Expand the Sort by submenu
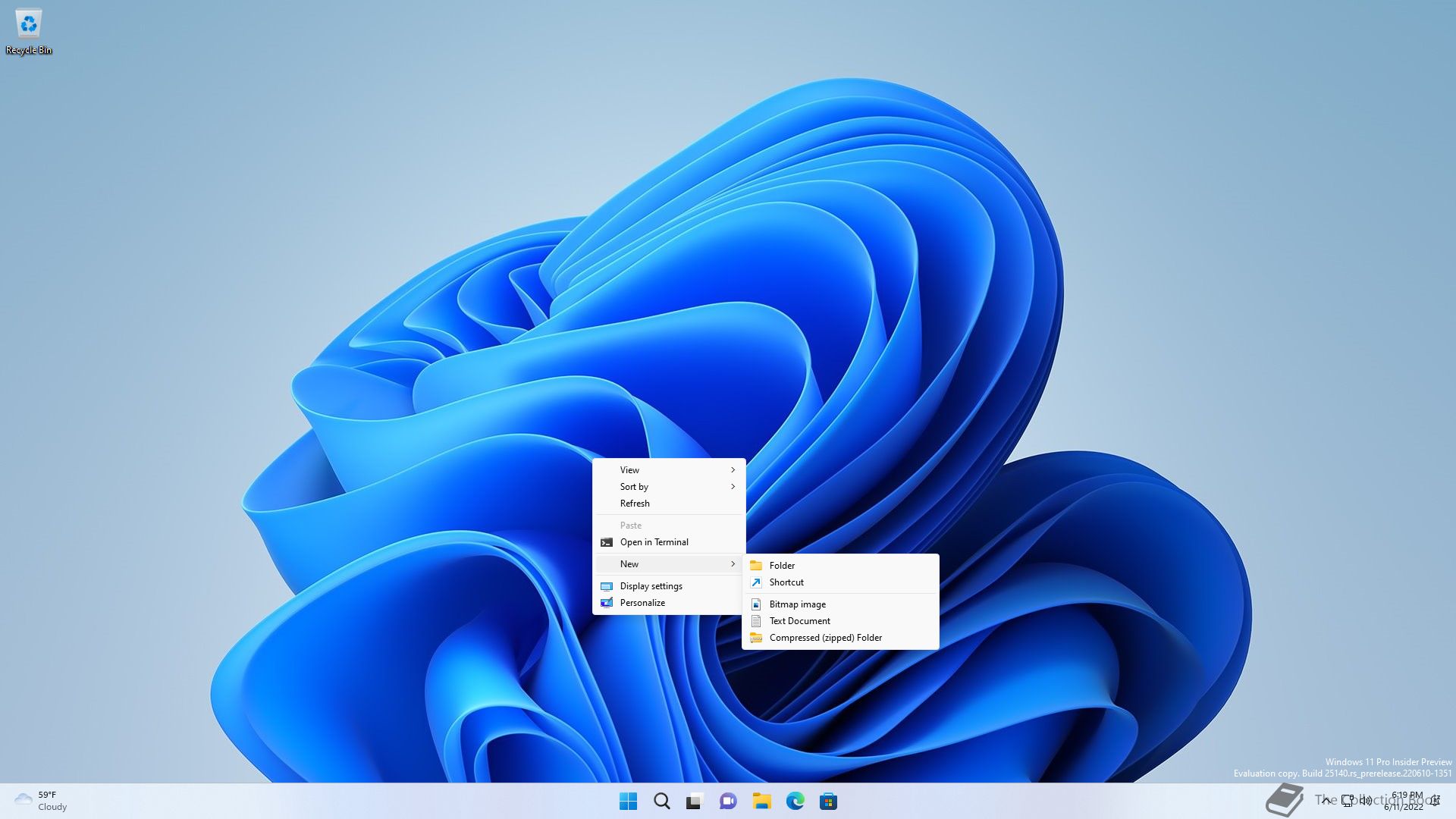The image size is (1456, 819). [669, 487]
